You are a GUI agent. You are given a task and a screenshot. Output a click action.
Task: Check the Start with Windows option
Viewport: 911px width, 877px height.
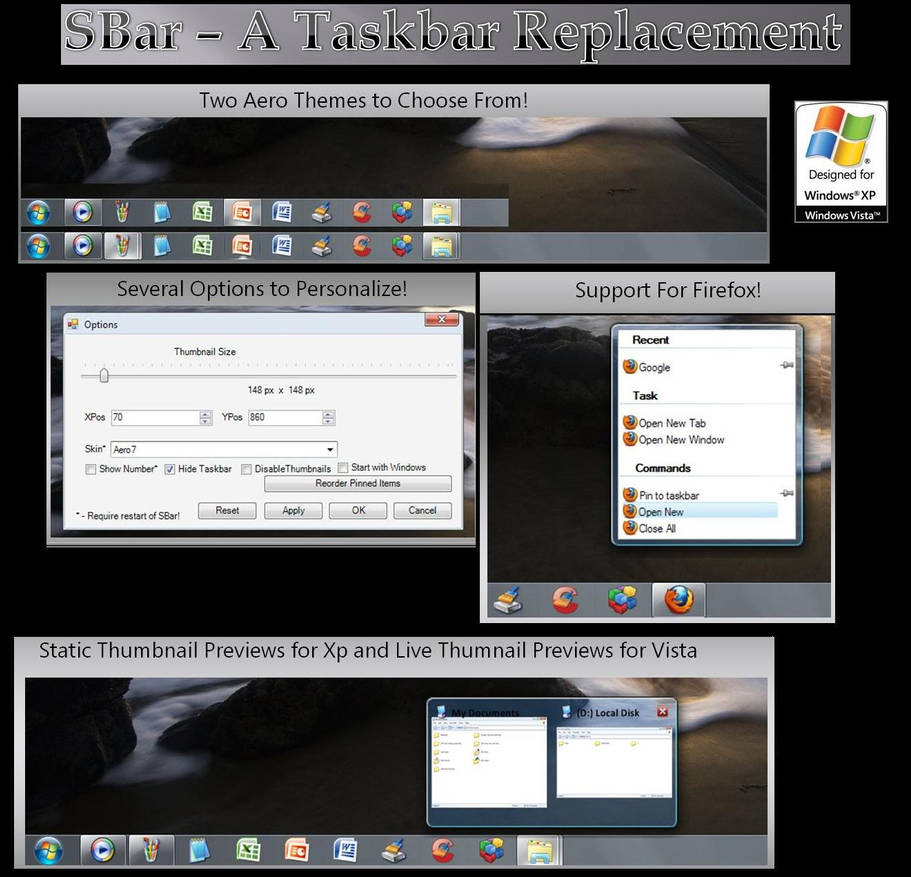(x=344, y=469)
